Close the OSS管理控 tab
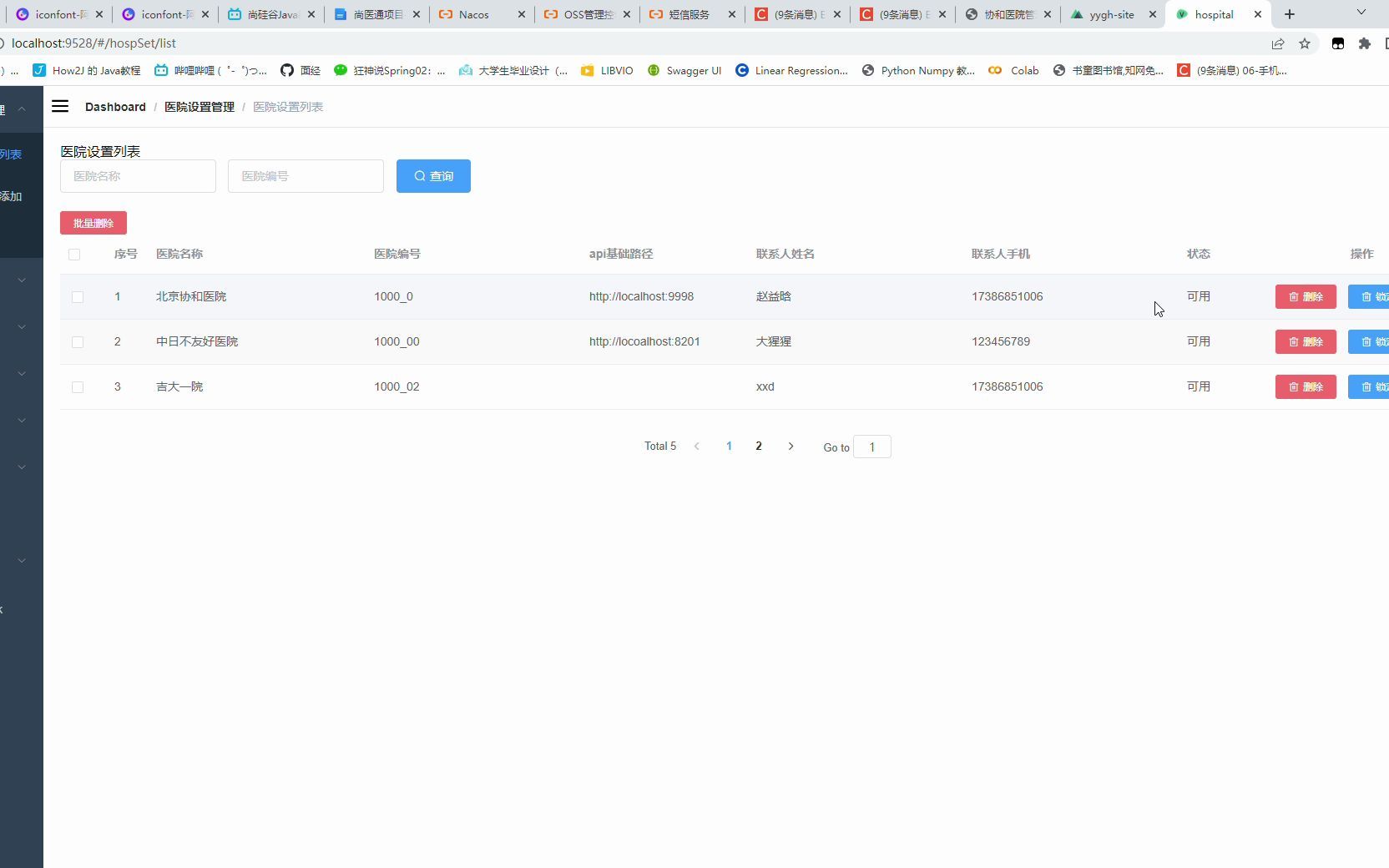1389x868 pixels. pyautogui.click(x=627, y=14)
